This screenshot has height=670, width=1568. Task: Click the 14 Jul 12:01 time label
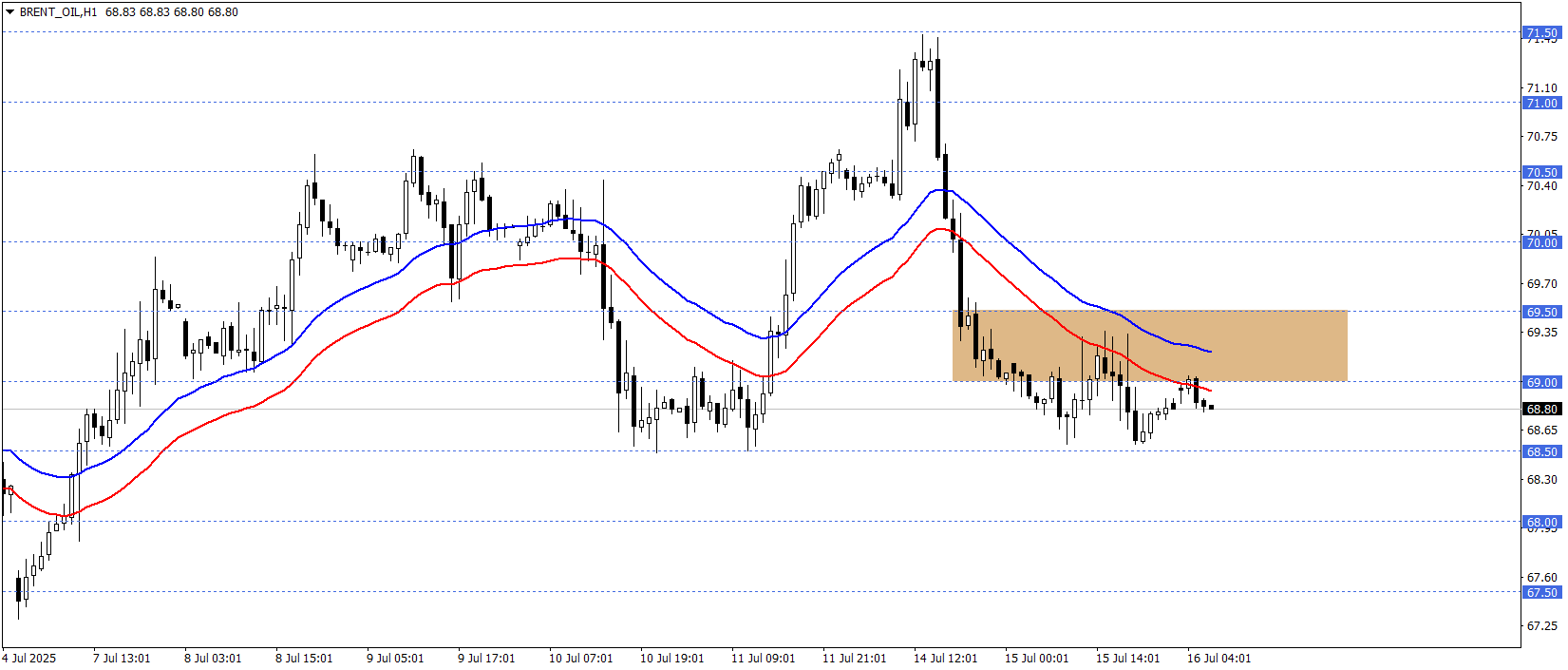[945, 658]
